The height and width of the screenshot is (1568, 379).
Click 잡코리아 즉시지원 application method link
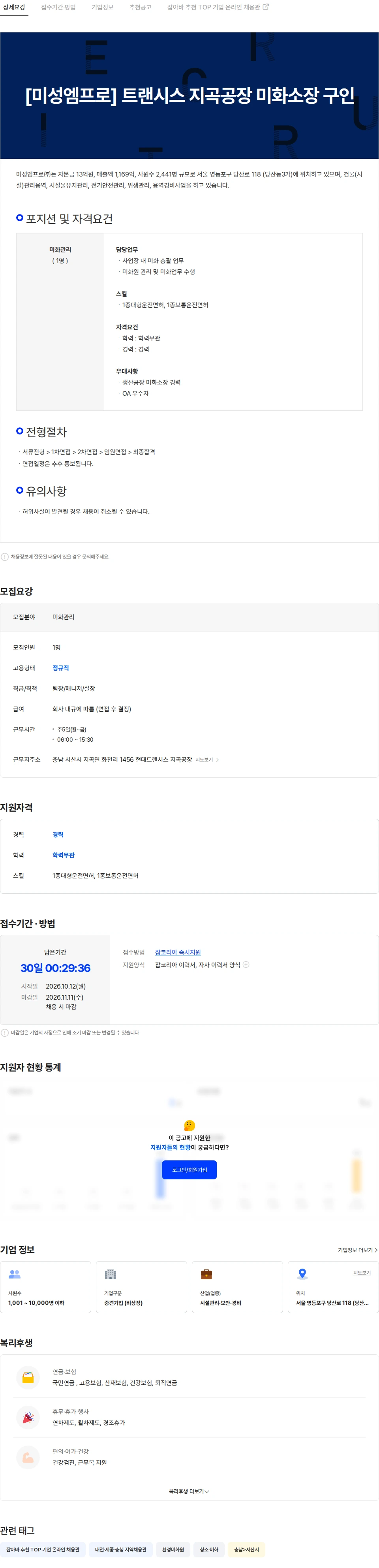(x=178, y=953)
